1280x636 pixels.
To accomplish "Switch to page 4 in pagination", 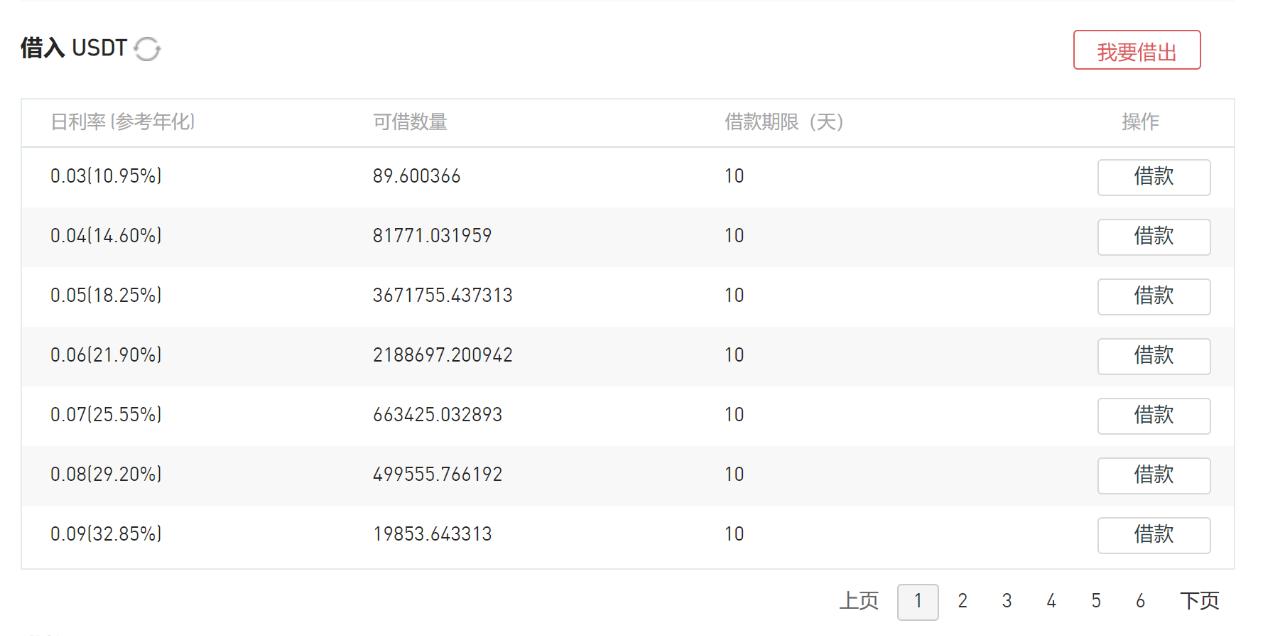I will click(x=1051, y=601).
